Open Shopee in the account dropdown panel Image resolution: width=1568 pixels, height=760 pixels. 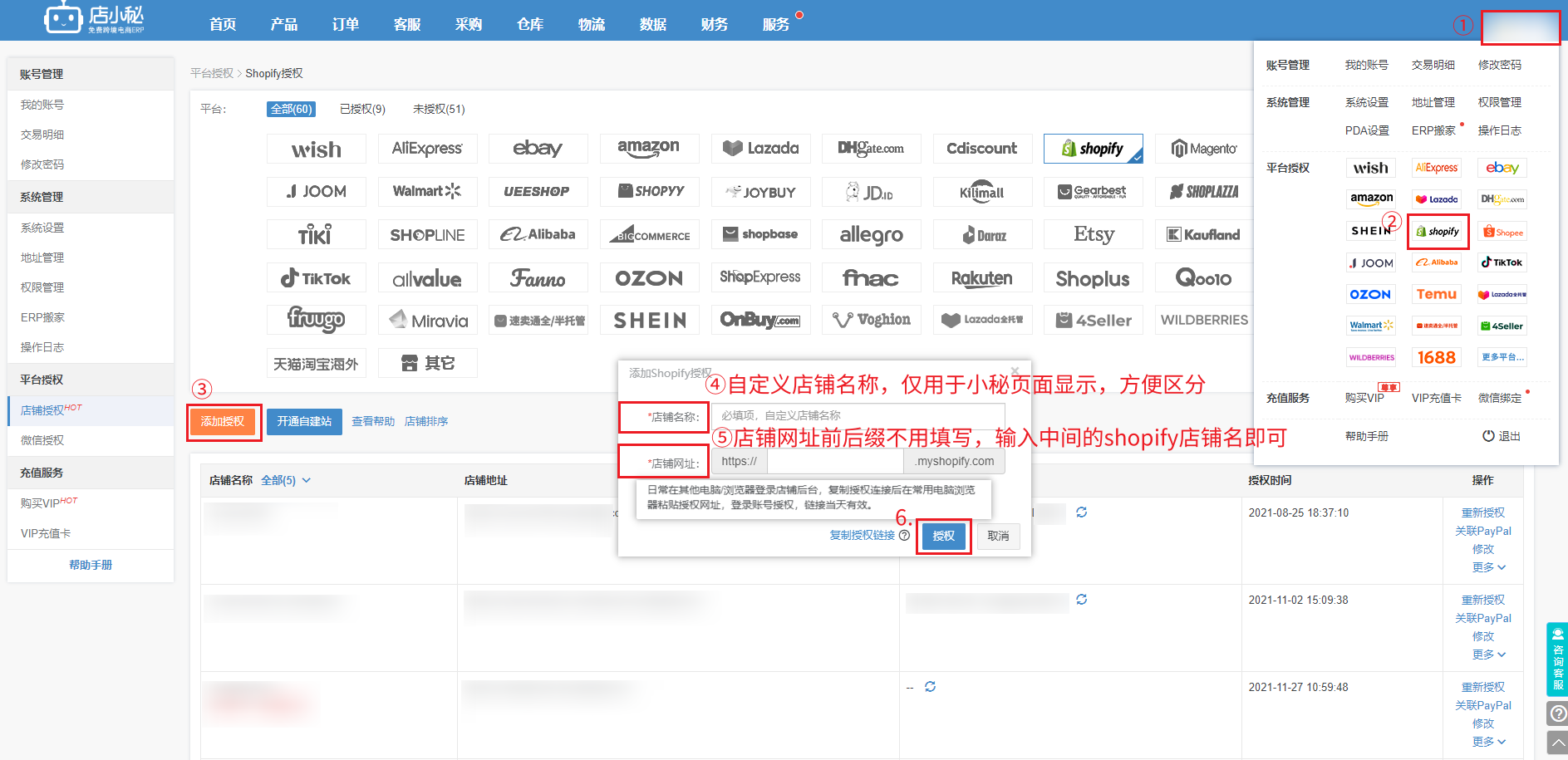coord(1502,232)
